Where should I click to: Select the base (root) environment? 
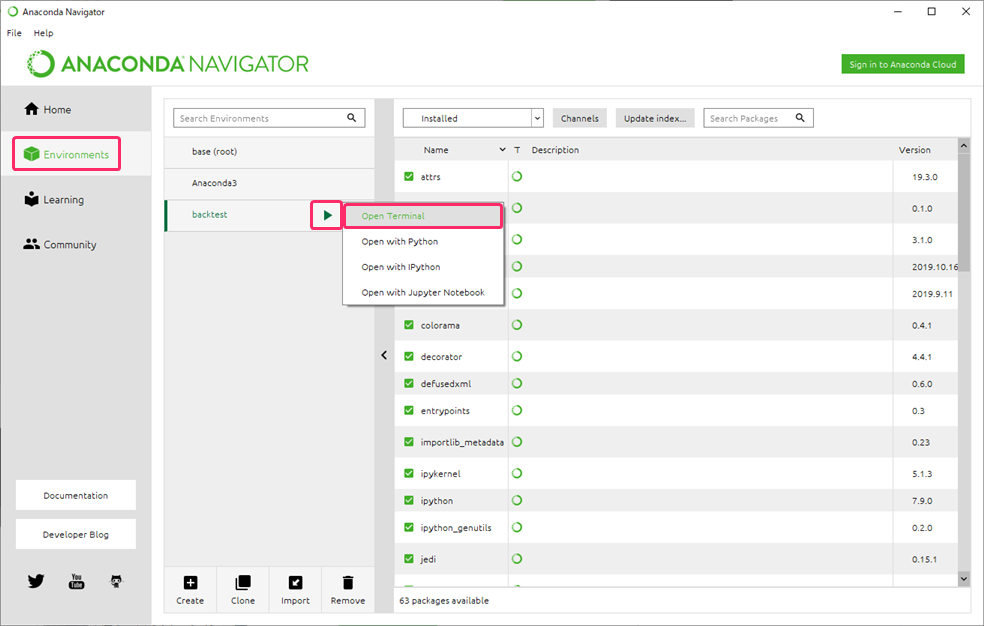click(x=269, y=152)
